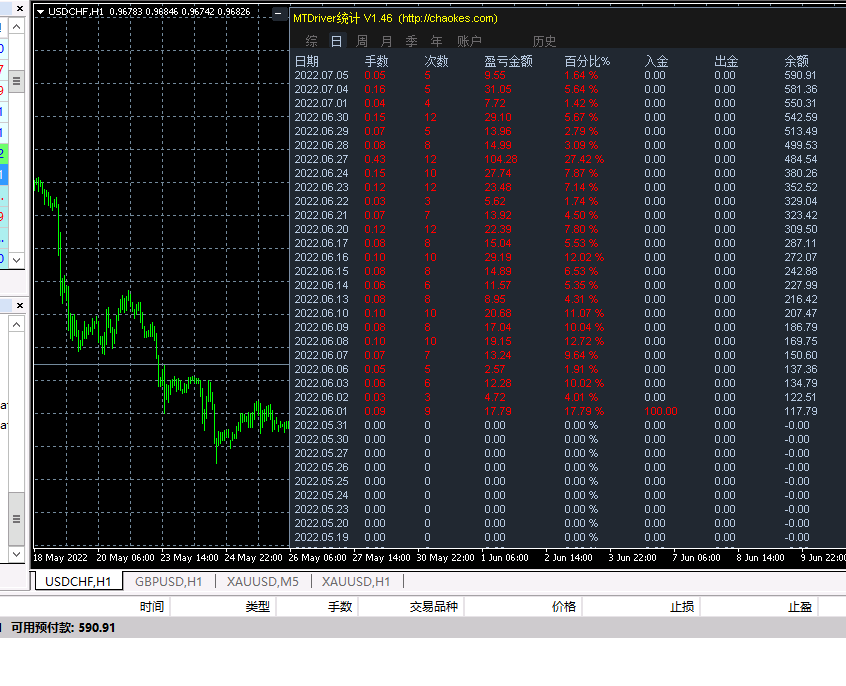This screenshot has height=686, width=846.
Task: Click the 可用预付款: 590.91 status text
Action: (x=63, y=628)
